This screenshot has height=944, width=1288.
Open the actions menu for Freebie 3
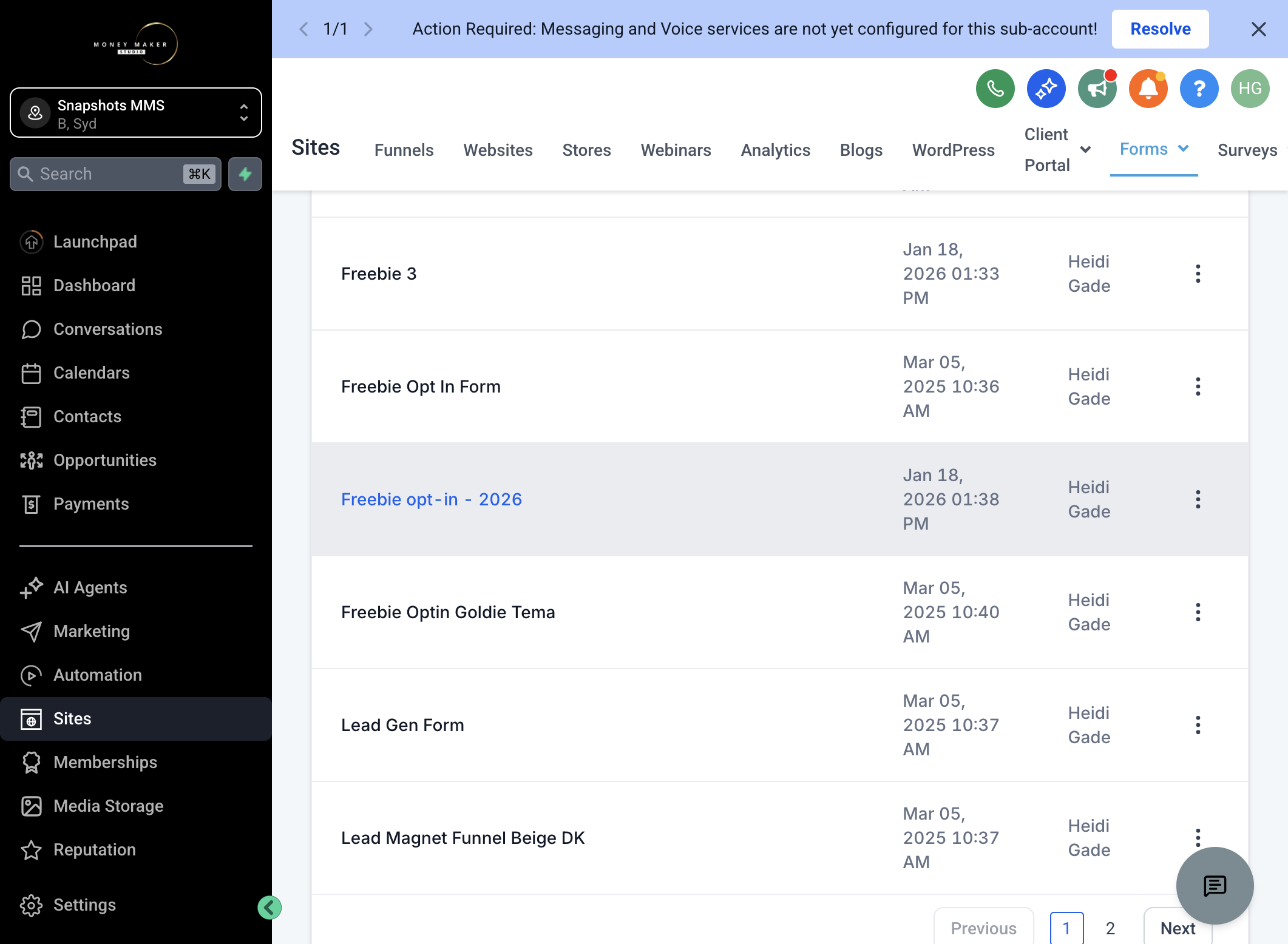tap(1198, 274)
